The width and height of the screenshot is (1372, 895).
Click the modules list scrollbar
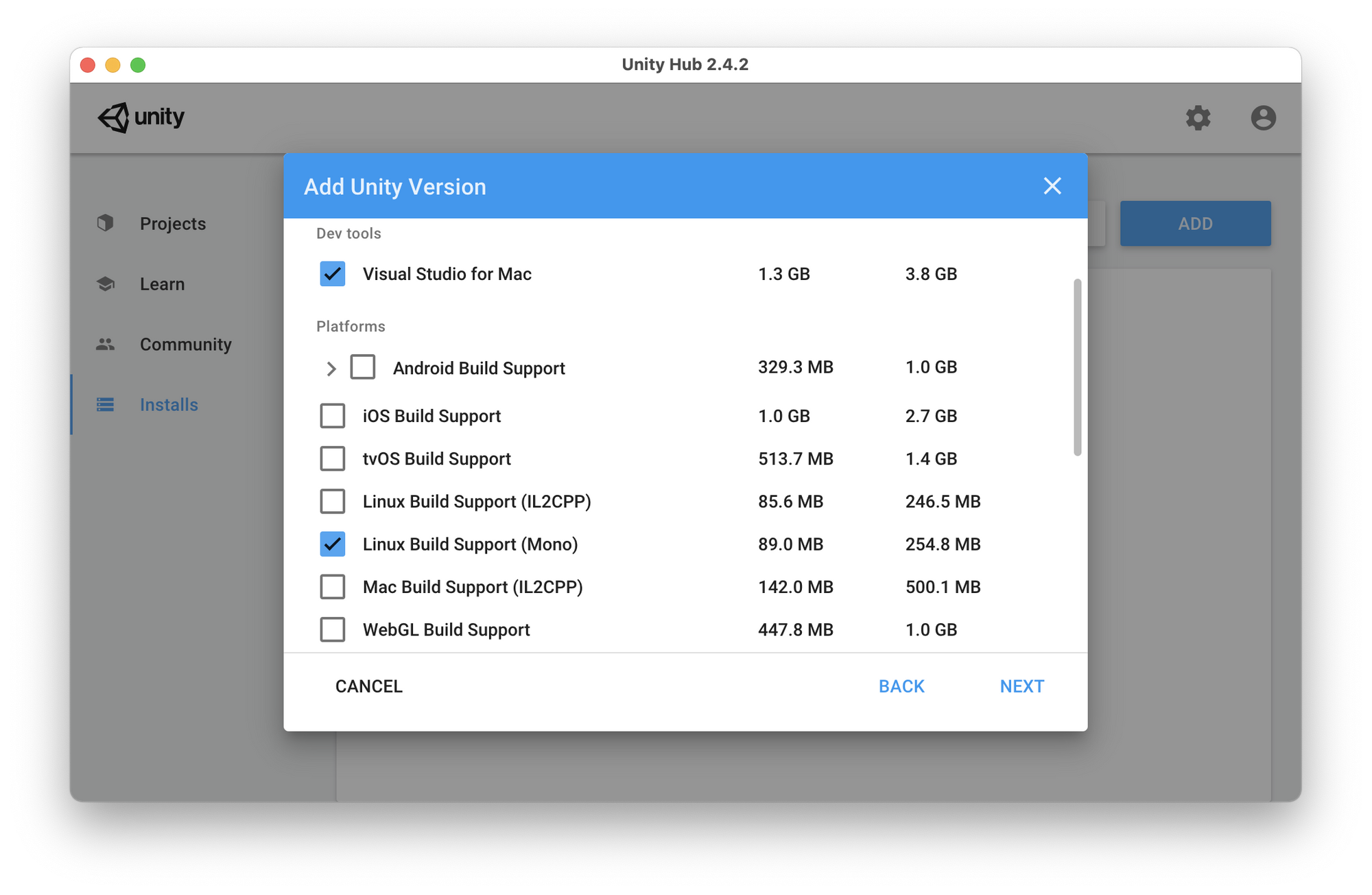[1077, 367]
